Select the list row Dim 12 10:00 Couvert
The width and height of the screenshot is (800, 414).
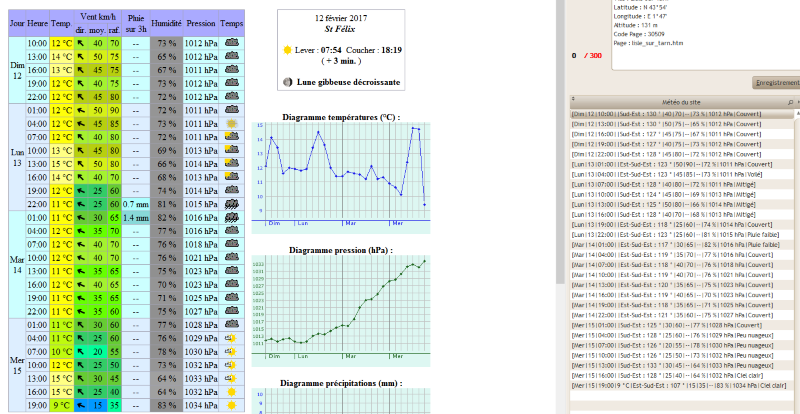coord(682,113)
